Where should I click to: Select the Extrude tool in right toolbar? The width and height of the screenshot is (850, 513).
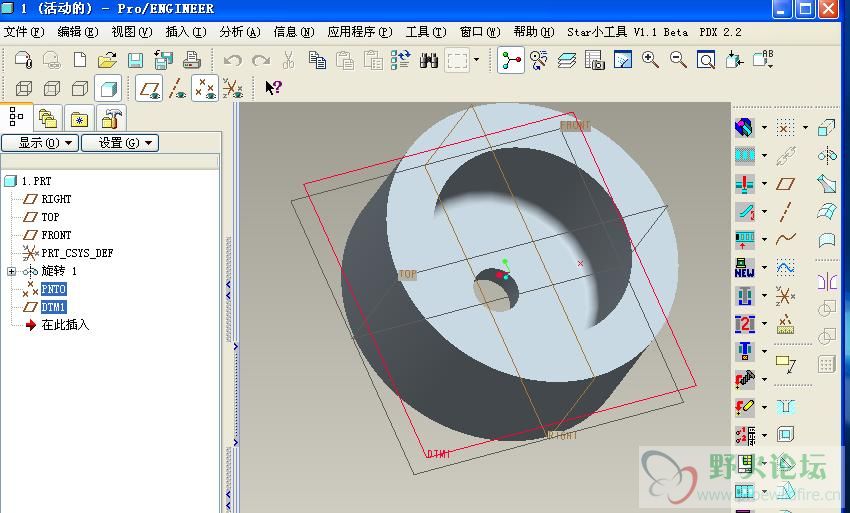pyautogui.click(x=826, y=127)
